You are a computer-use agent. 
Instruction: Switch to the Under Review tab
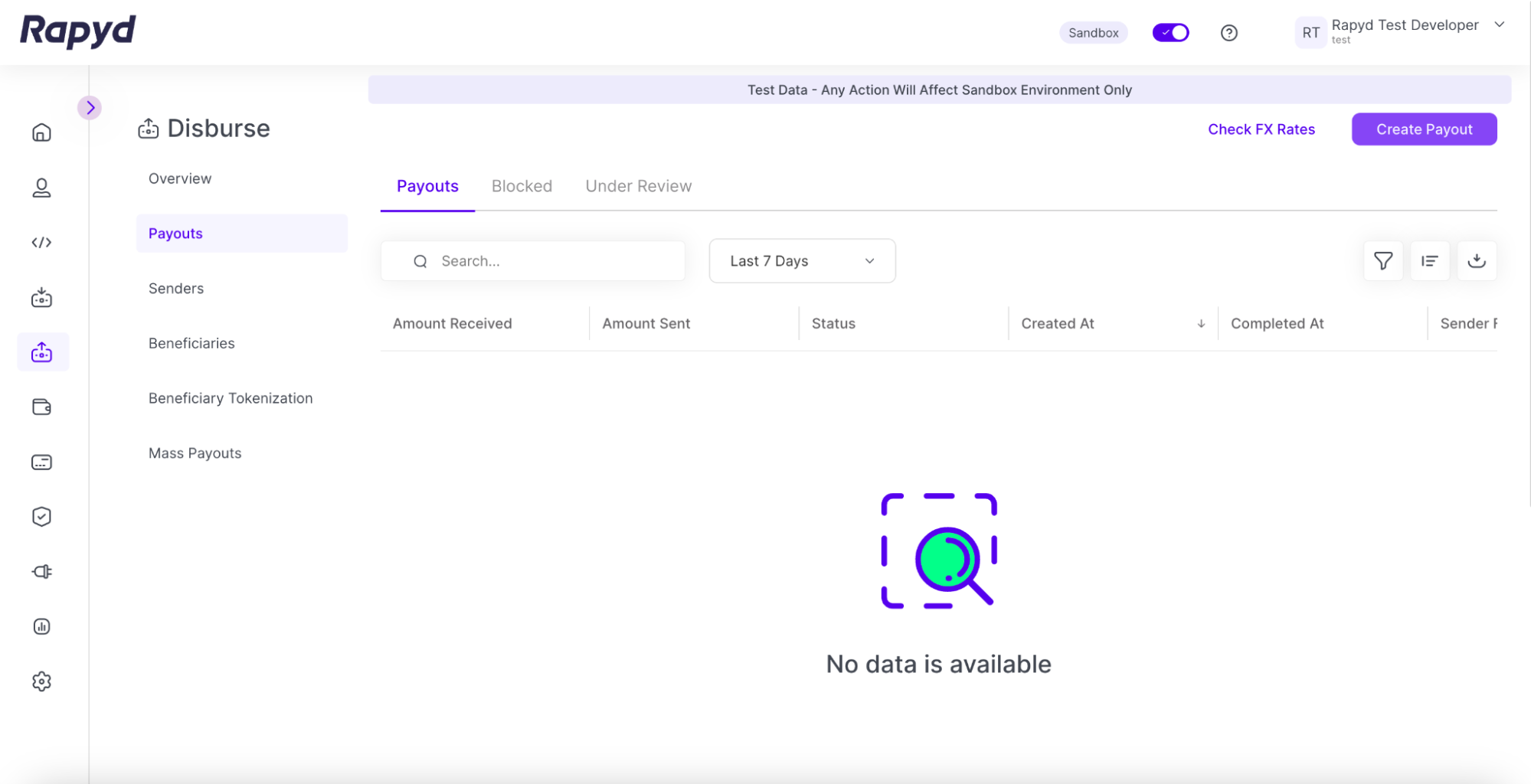(638, 186)
